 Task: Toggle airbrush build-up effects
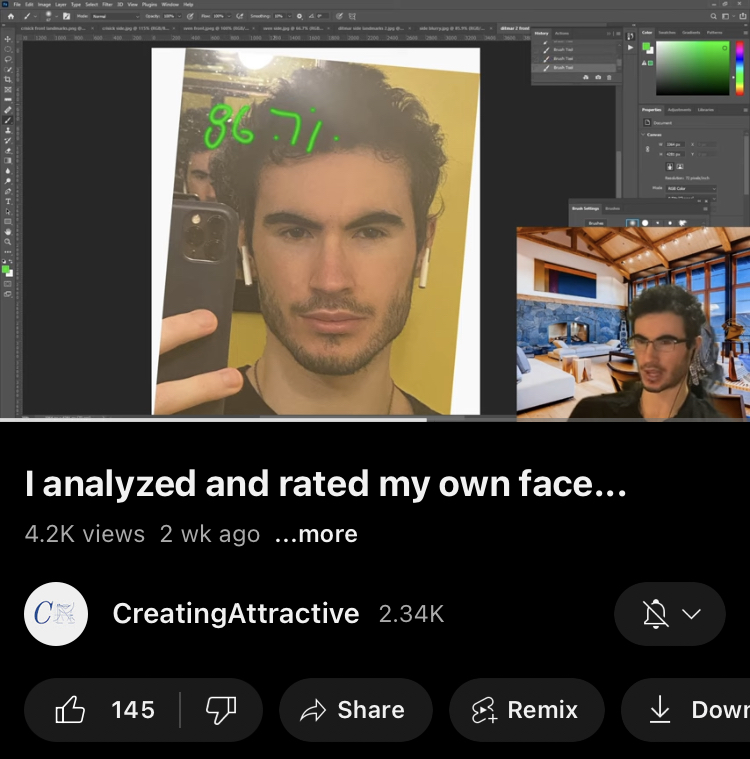240,16
